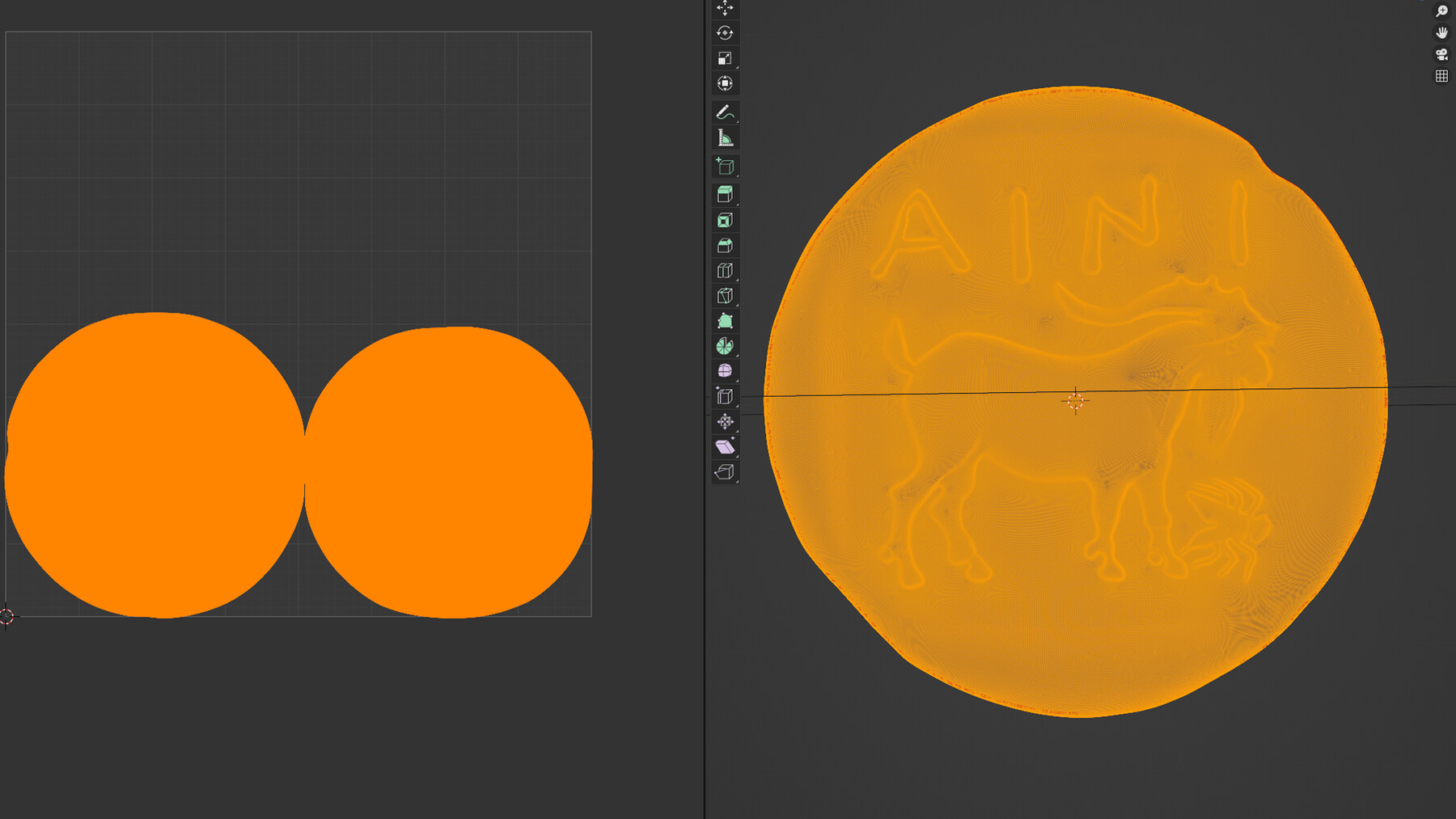Toggle camera view with the camera icon
Viewport: 1456px width, 819px height.
click(1441, 54)
